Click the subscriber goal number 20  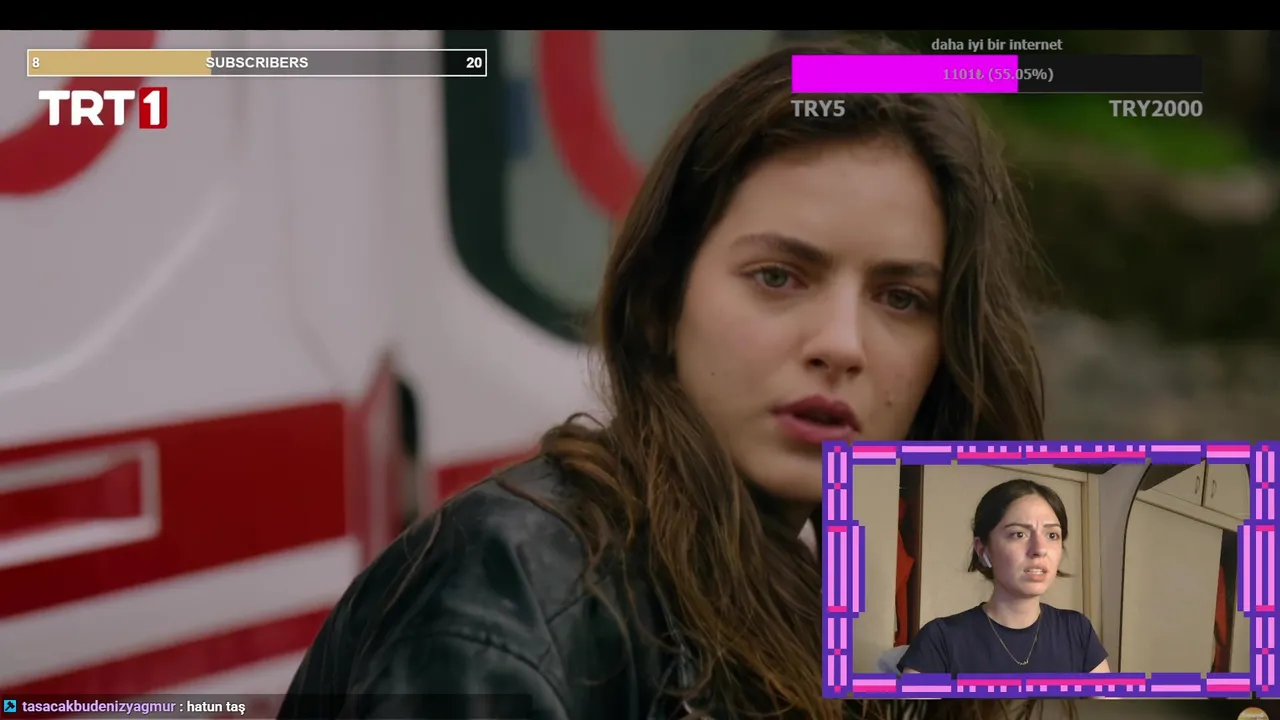pos(474,63)
